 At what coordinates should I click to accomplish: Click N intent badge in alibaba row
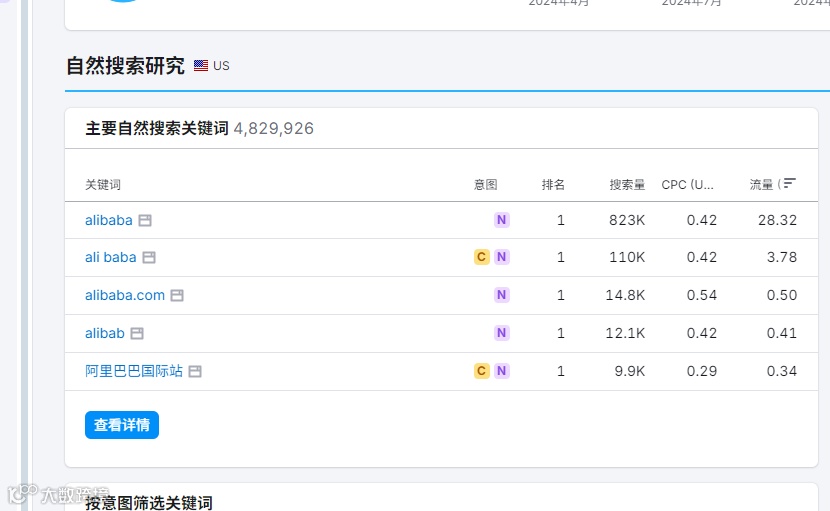click(501, 220)
